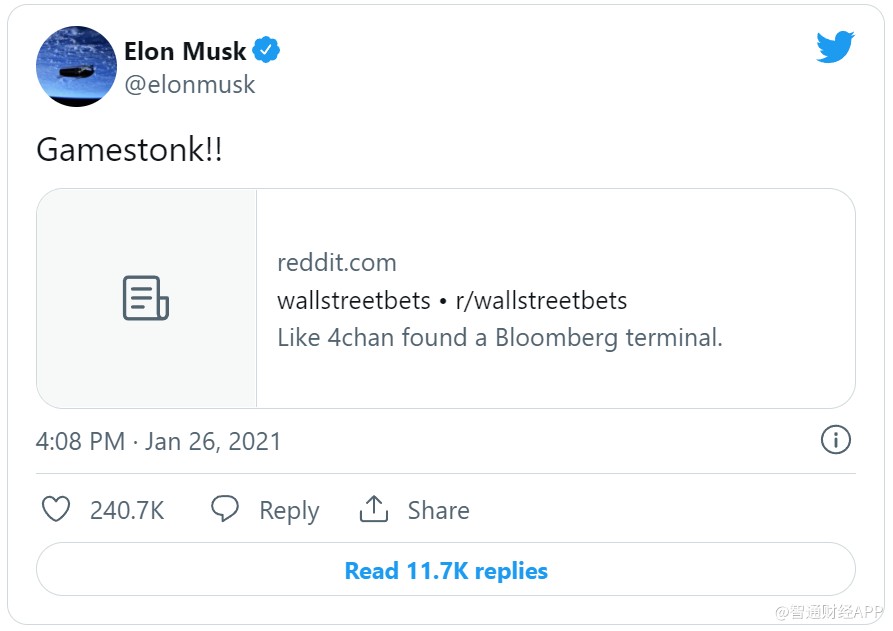The width and height of the screenshot is (893, 631).
Task: Click the share upload arrow icon
Action: coord(373,509)
